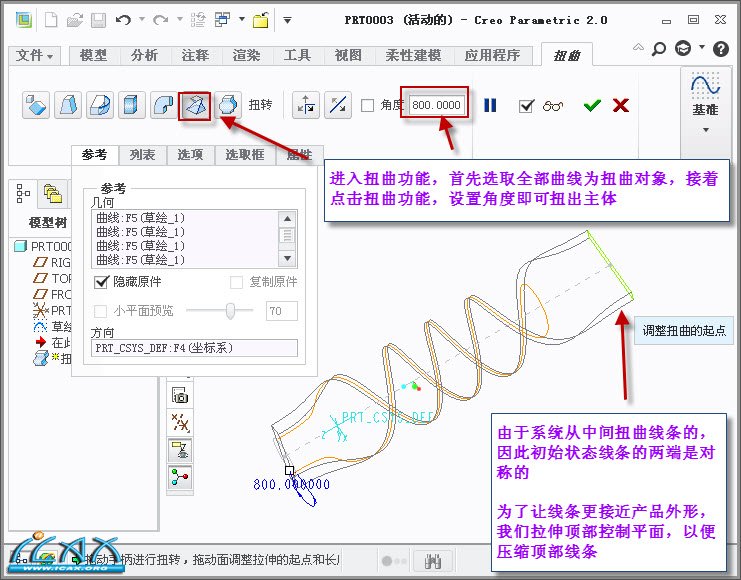The image size is (741, 580).
Task: Open quick access toolbar customize arrow
Action: pos(287,20)
